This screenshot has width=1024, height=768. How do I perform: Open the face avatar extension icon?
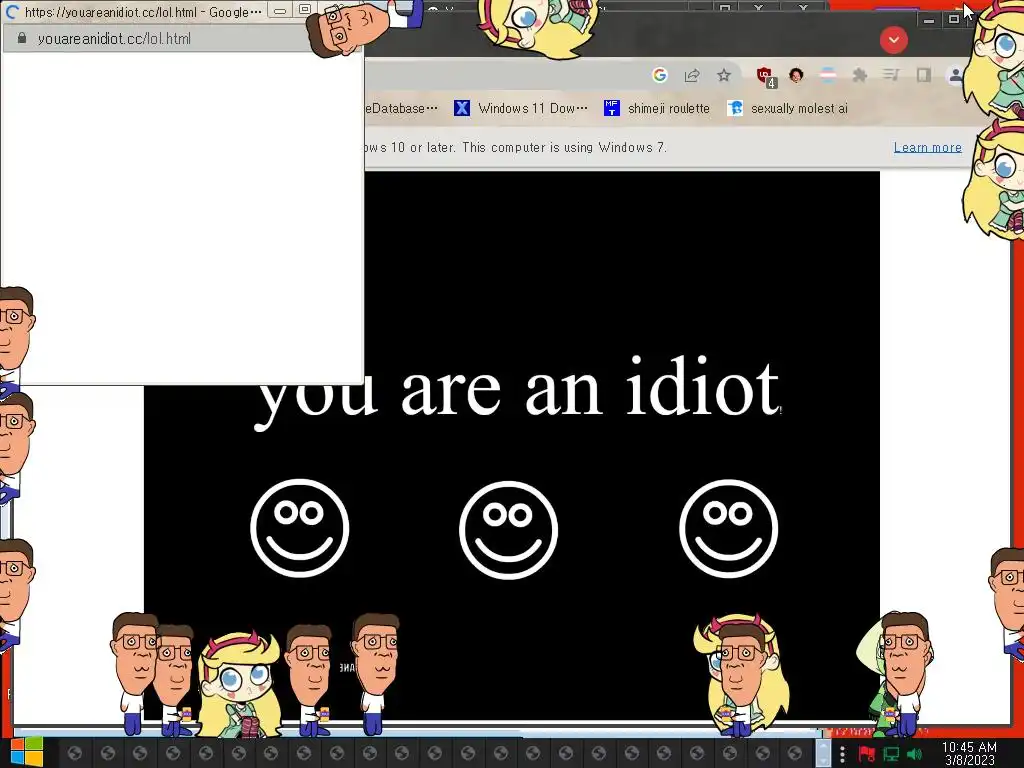click(x=796, y=75)
